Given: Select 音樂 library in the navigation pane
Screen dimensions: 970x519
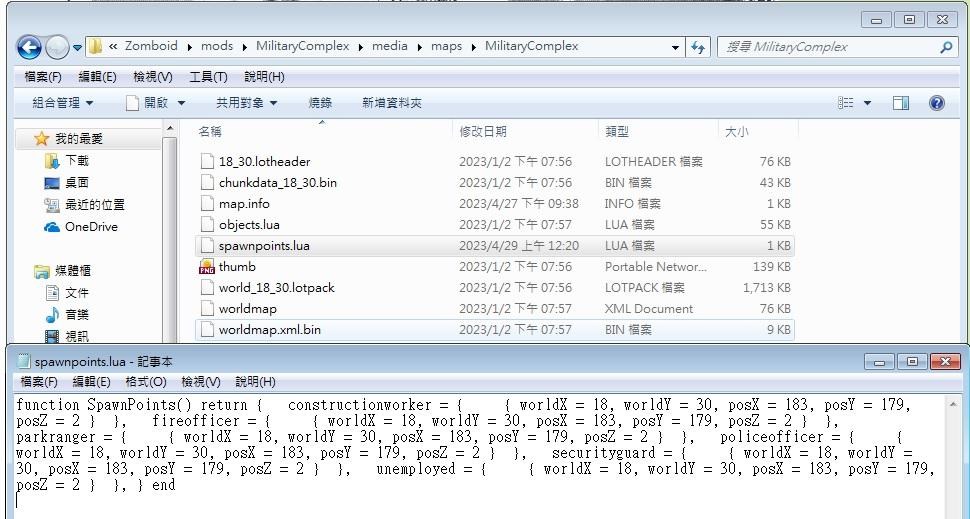Looking at the screenshot, I should (77, 315).
